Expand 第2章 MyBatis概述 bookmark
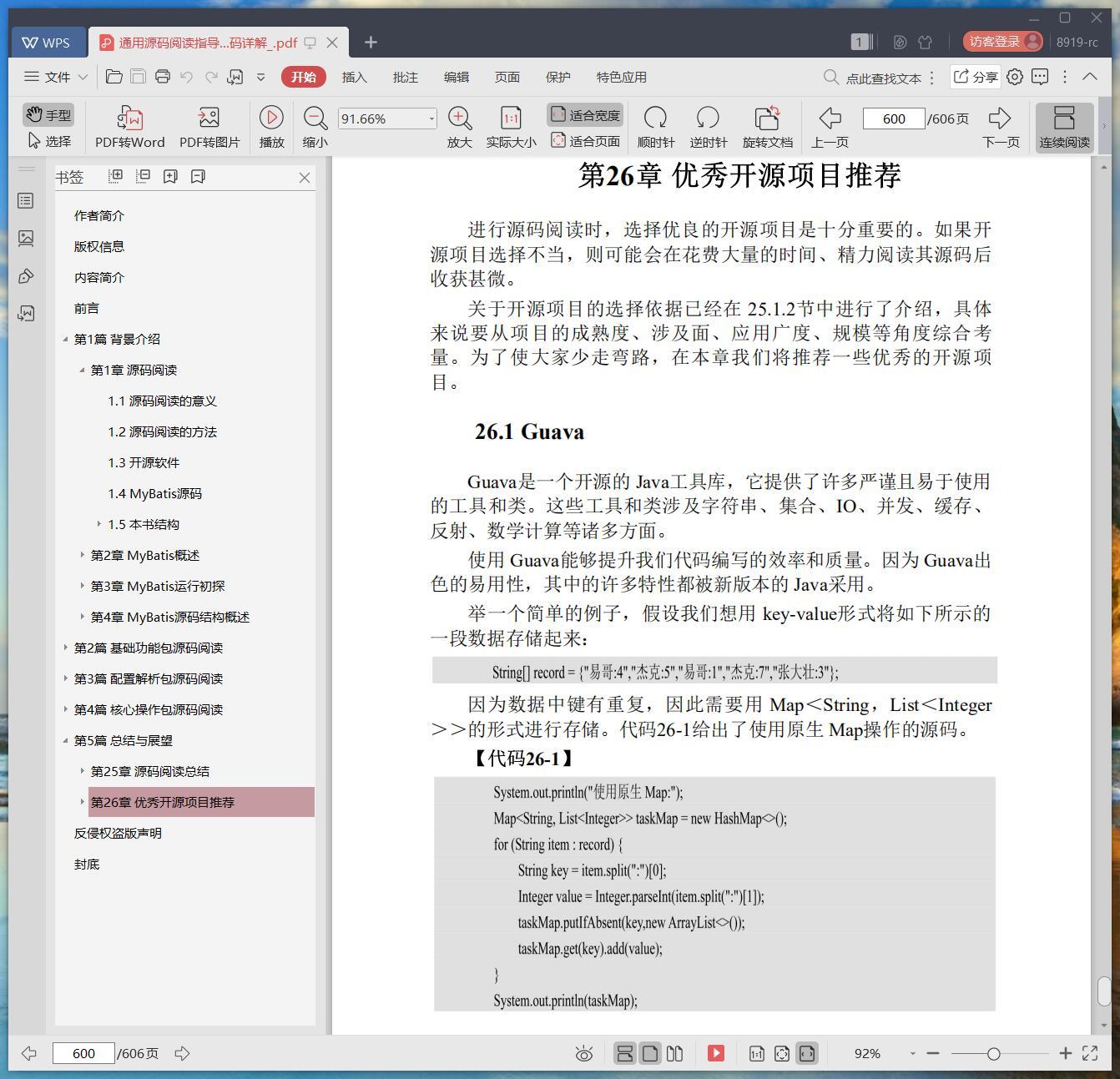Screen dimensions: 1120x1079 (82, 555)
